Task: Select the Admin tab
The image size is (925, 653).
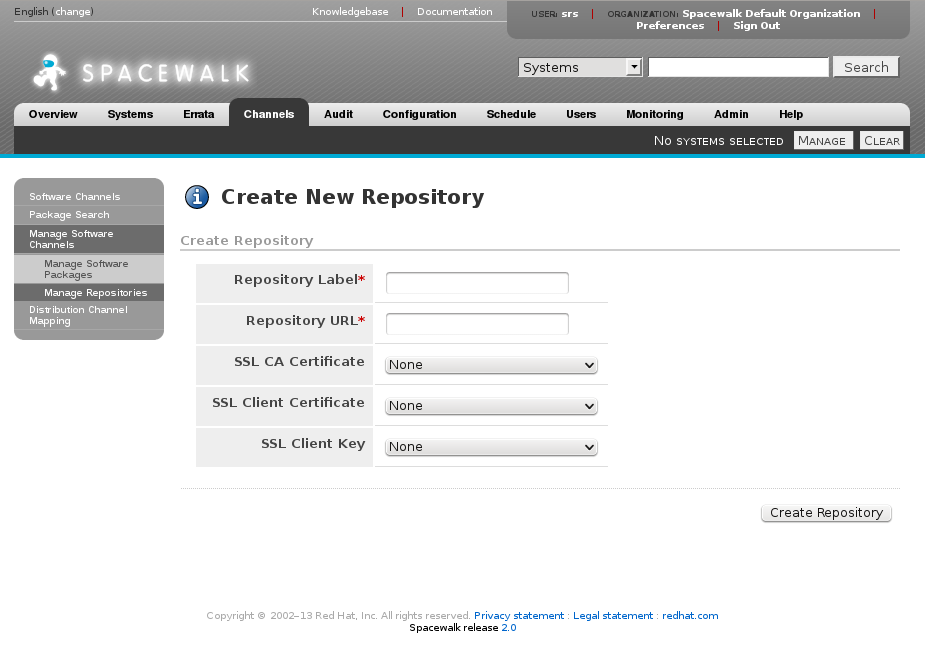Action: click(x=731, y=114)
